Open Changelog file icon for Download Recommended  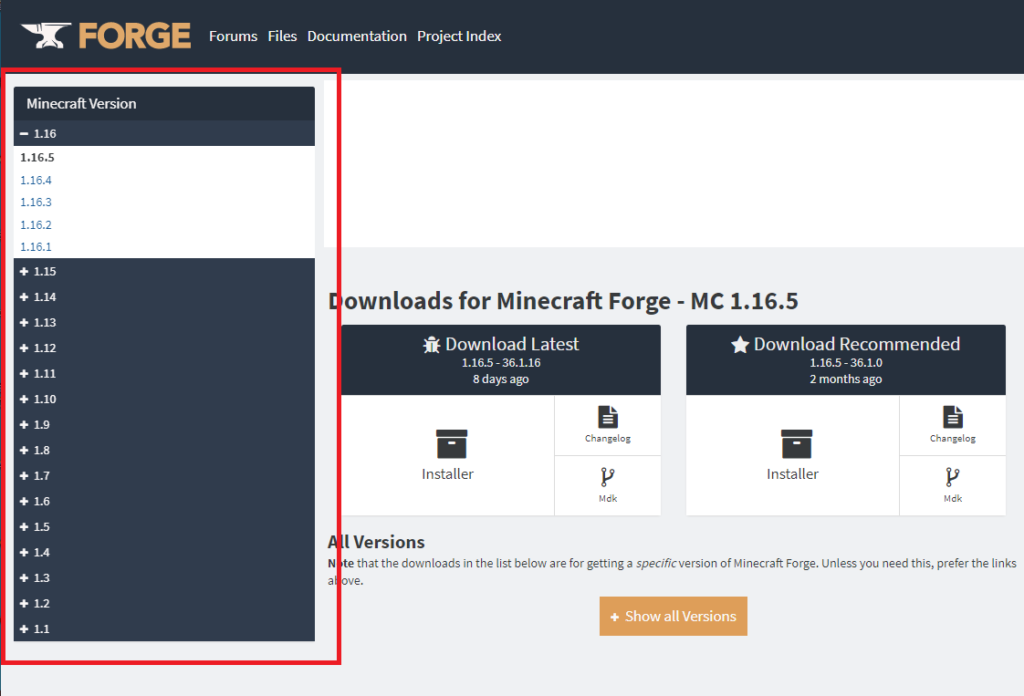[952, 417]
